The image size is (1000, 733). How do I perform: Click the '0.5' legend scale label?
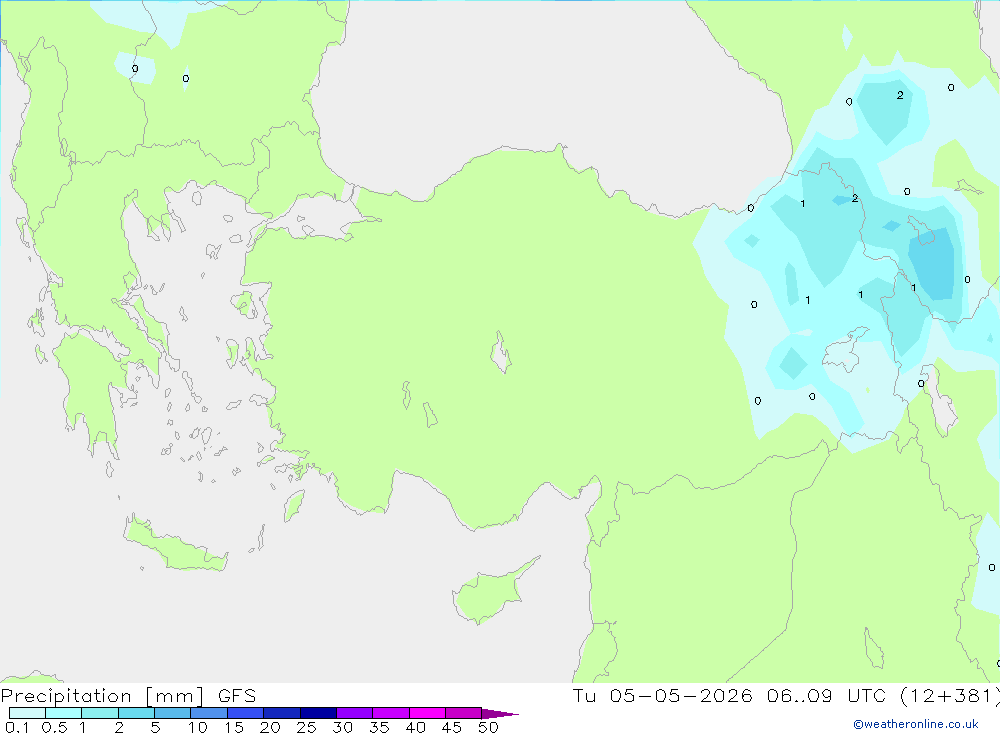pyautogui.click(x=54, y=727)
